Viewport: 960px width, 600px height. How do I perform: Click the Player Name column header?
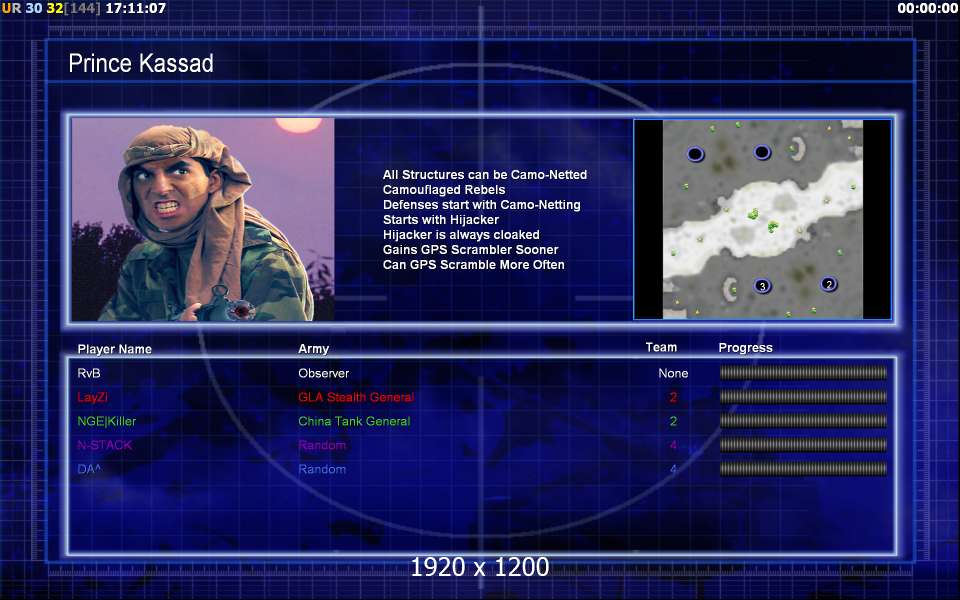[114, 349]
